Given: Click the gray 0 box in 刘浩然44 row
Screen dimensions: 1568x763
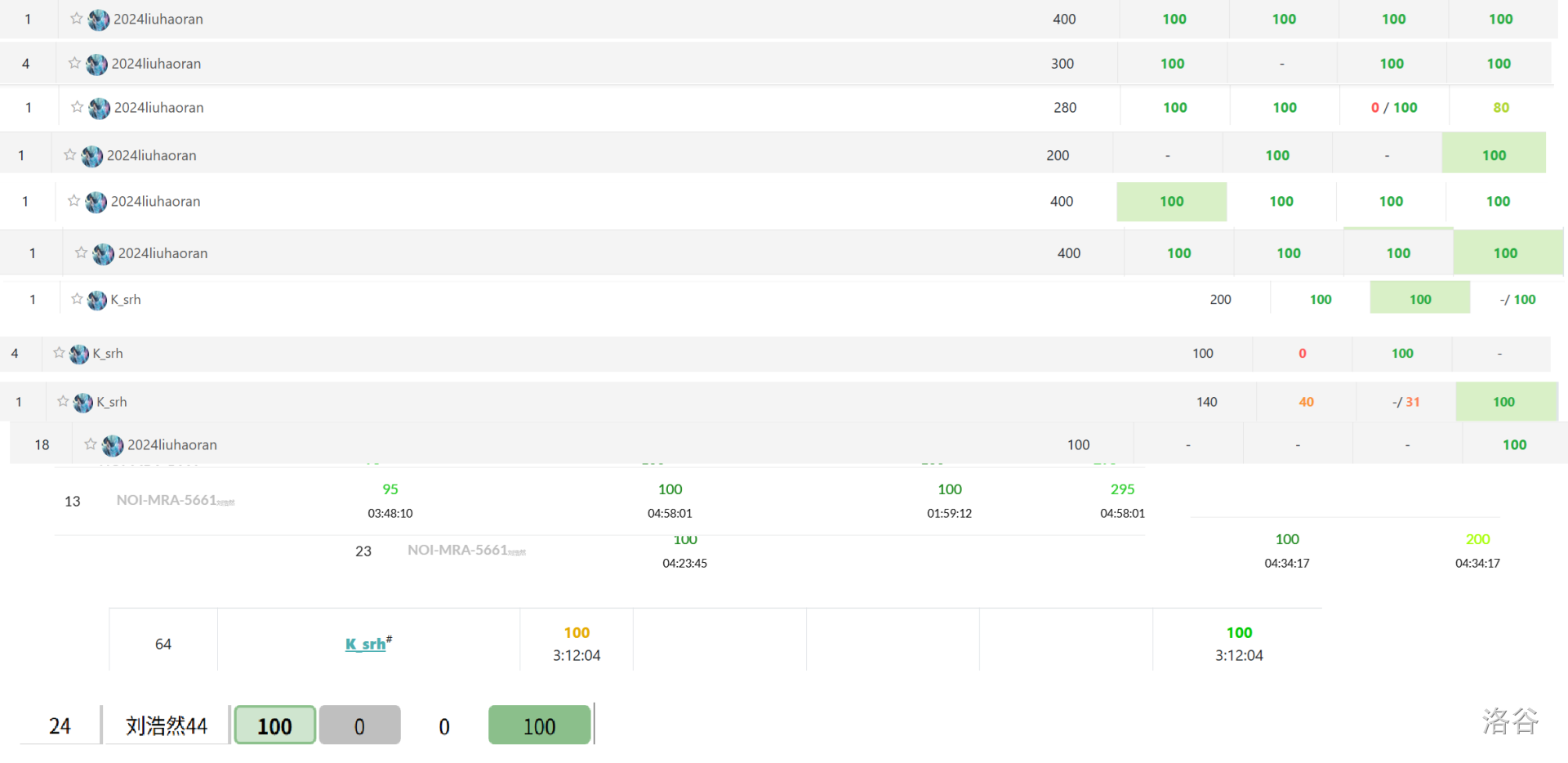Looking at the screenshot, I should pos(359,725).
